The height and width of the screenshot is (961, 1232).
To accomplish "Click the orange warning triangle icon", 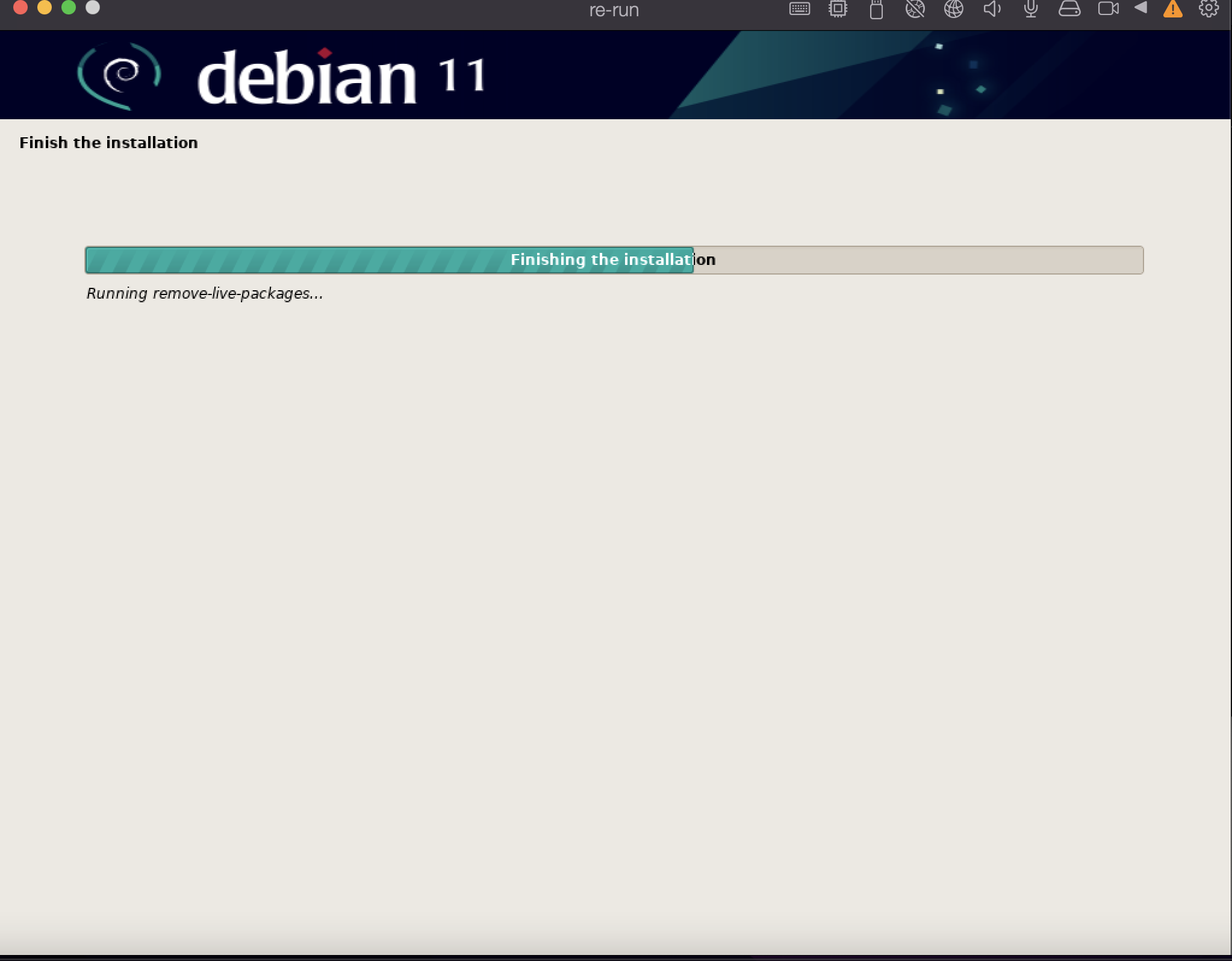I will click(1172, 8).
